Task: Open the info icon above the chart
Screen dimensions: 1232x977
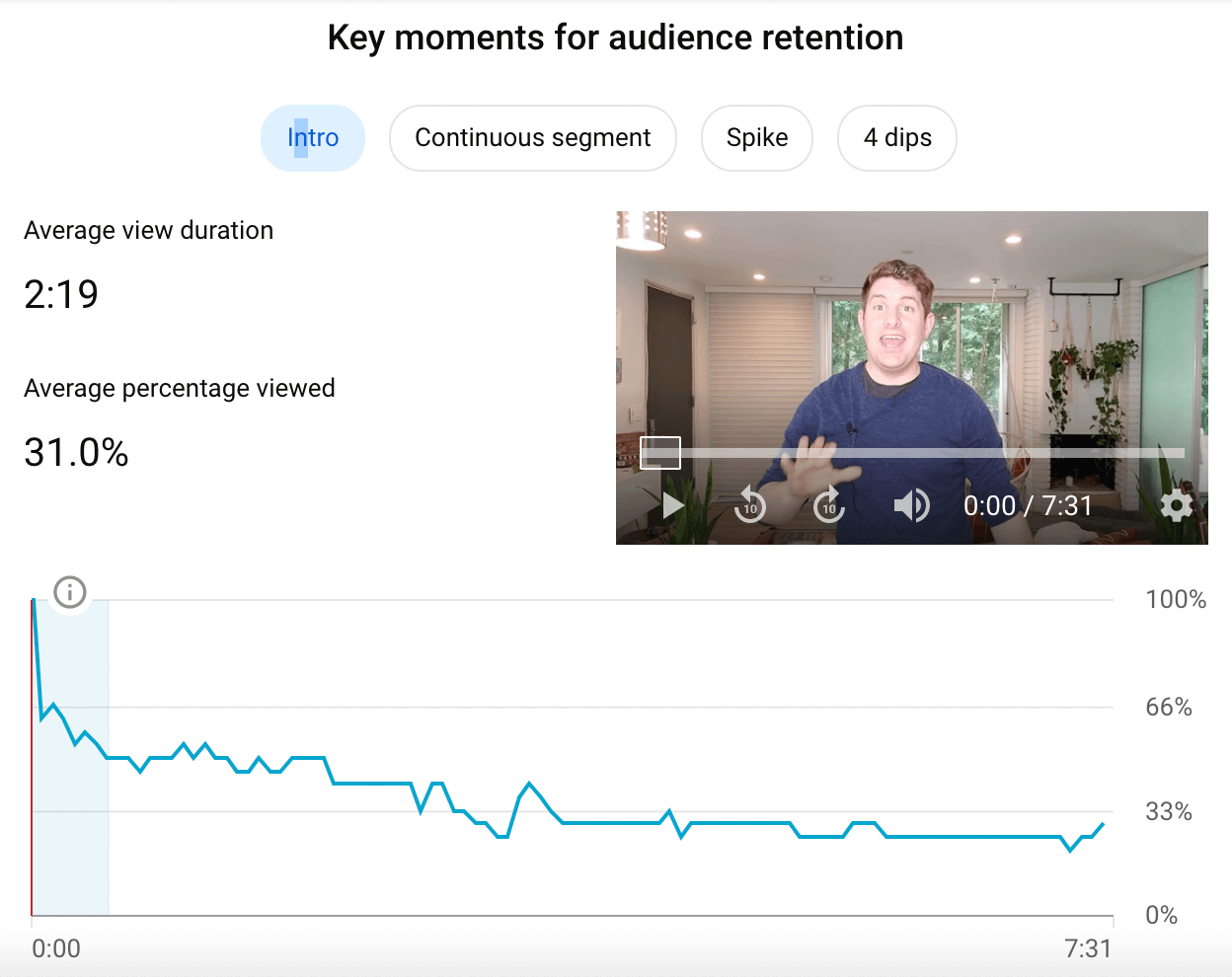Action: point(70,592)
